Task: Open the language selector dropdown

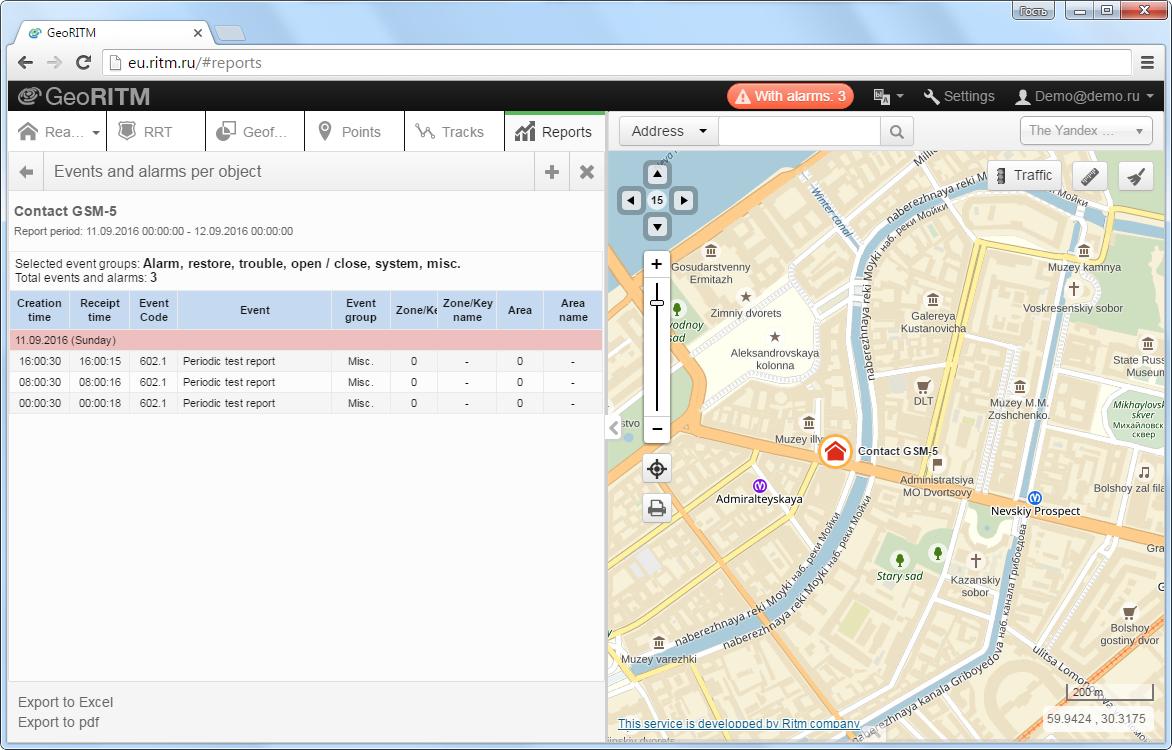Action: click(x=888, y=96)
